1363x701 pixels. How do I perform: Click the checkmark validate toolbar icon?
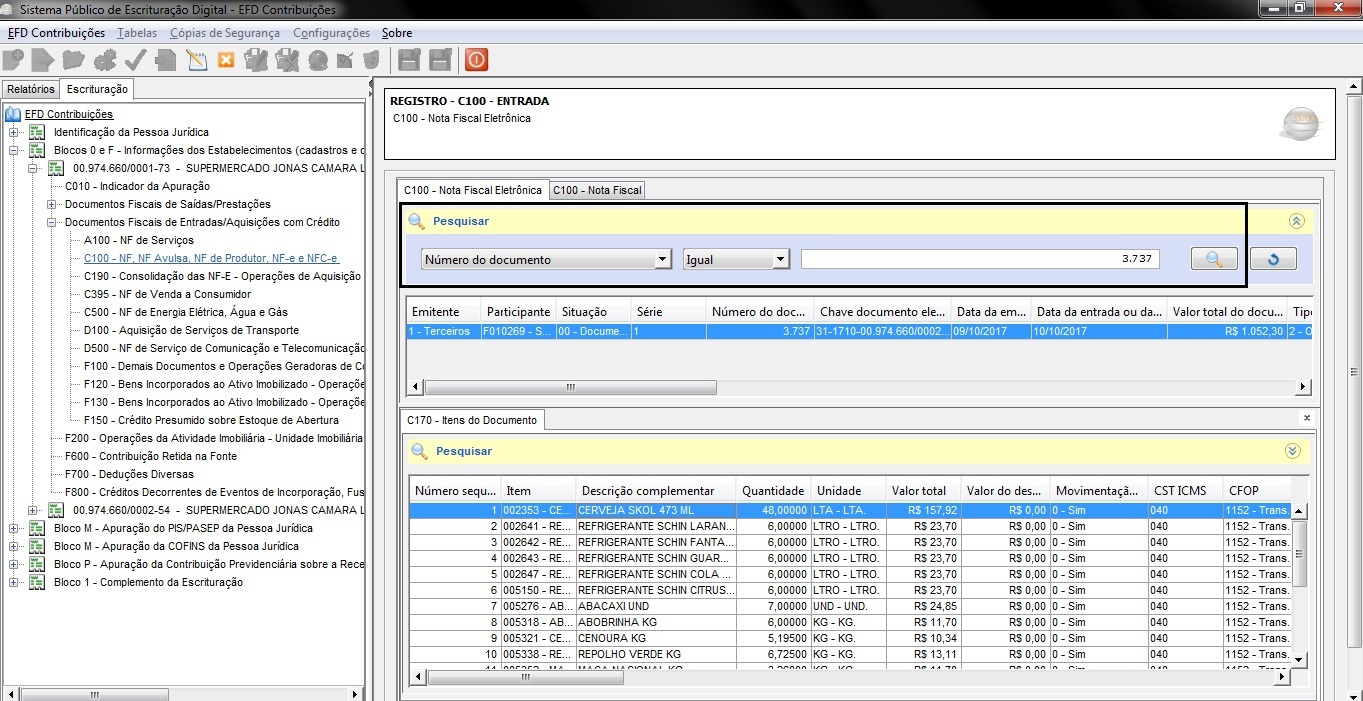[135, 60]
